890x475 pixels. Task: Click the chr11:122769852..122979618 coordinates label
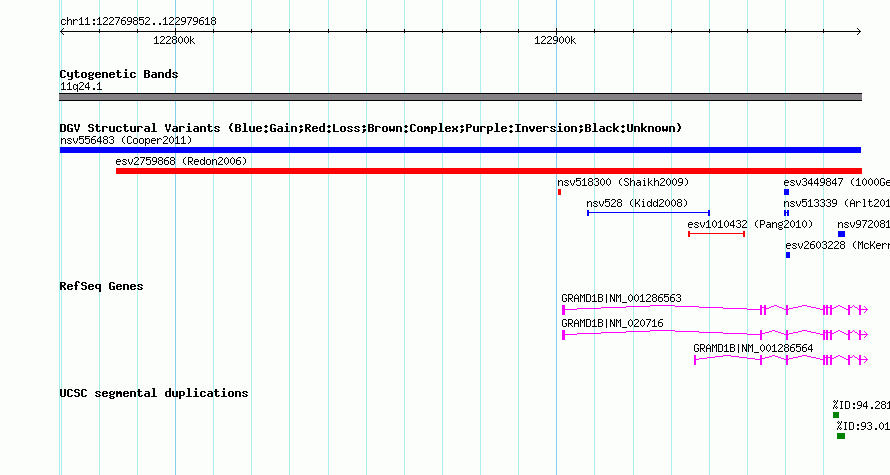tap(138, 21)
